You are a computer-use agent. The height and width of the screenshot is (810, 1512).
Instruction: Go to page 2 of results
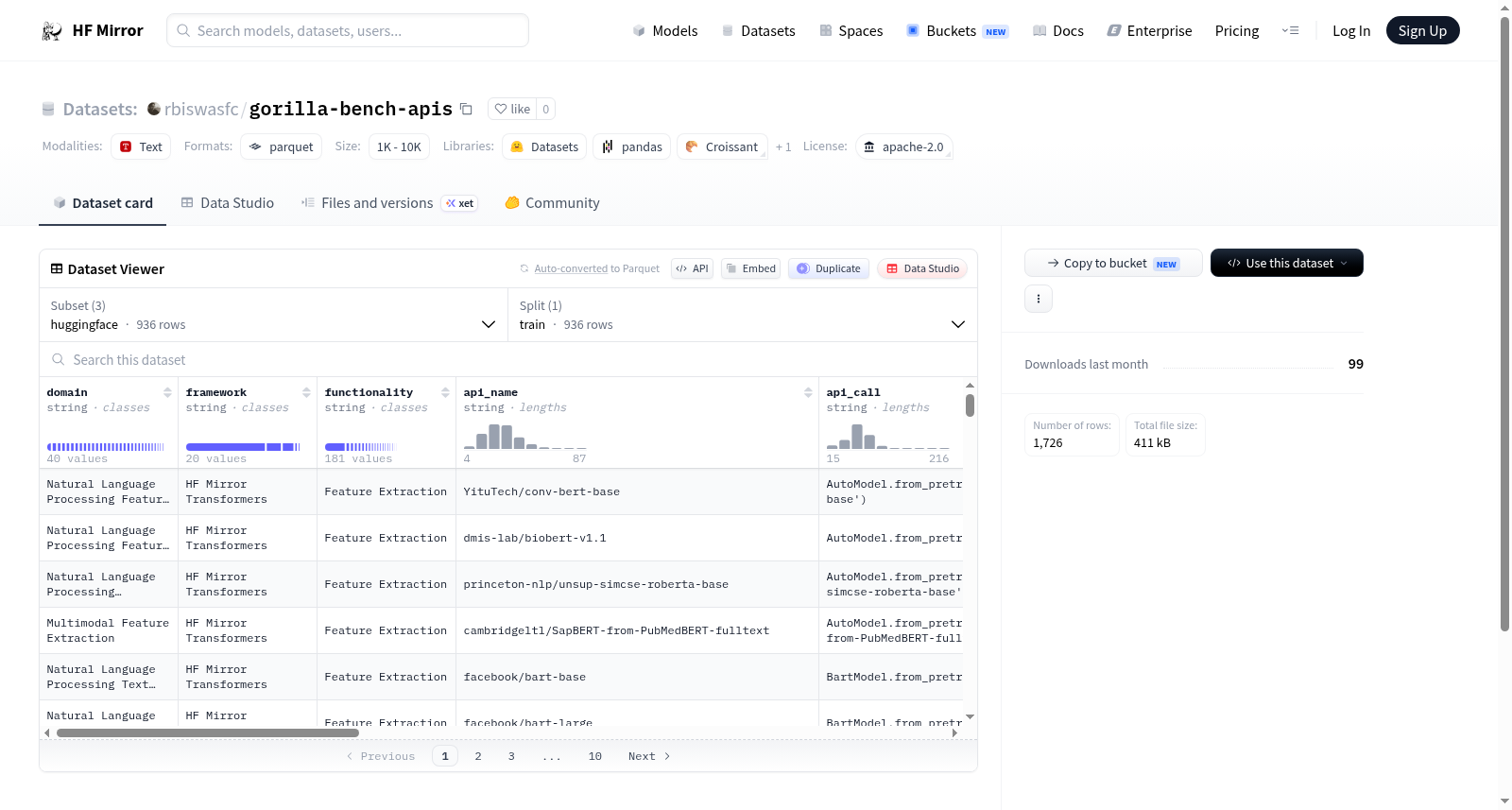478,756
